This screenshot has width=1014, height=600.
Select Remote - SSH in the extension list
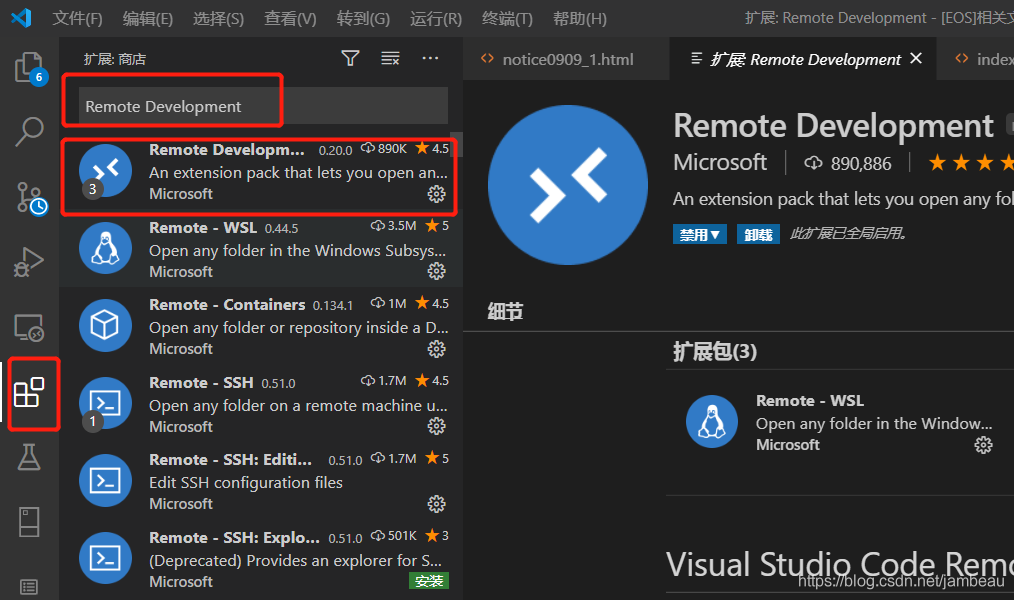(261, 404)
